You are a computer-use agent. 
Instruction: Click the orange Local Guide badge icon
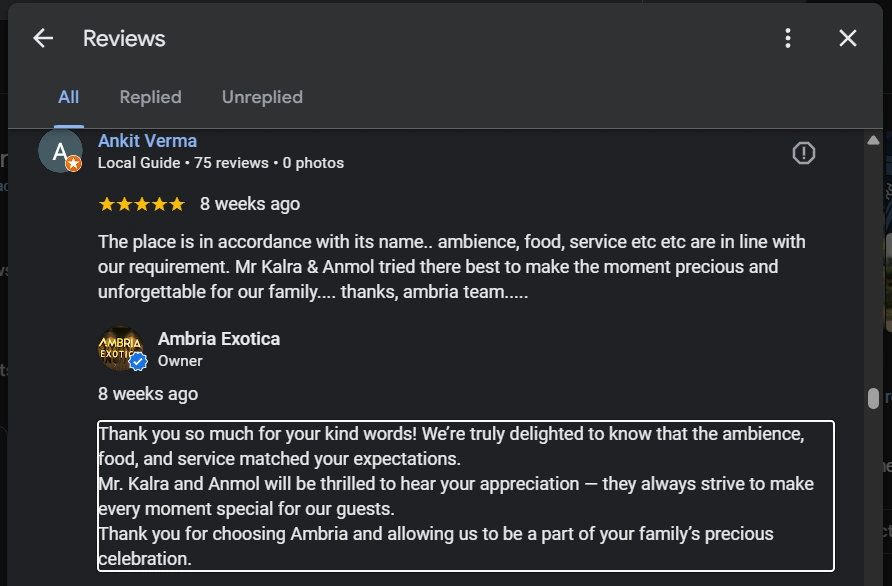(74, 164)
